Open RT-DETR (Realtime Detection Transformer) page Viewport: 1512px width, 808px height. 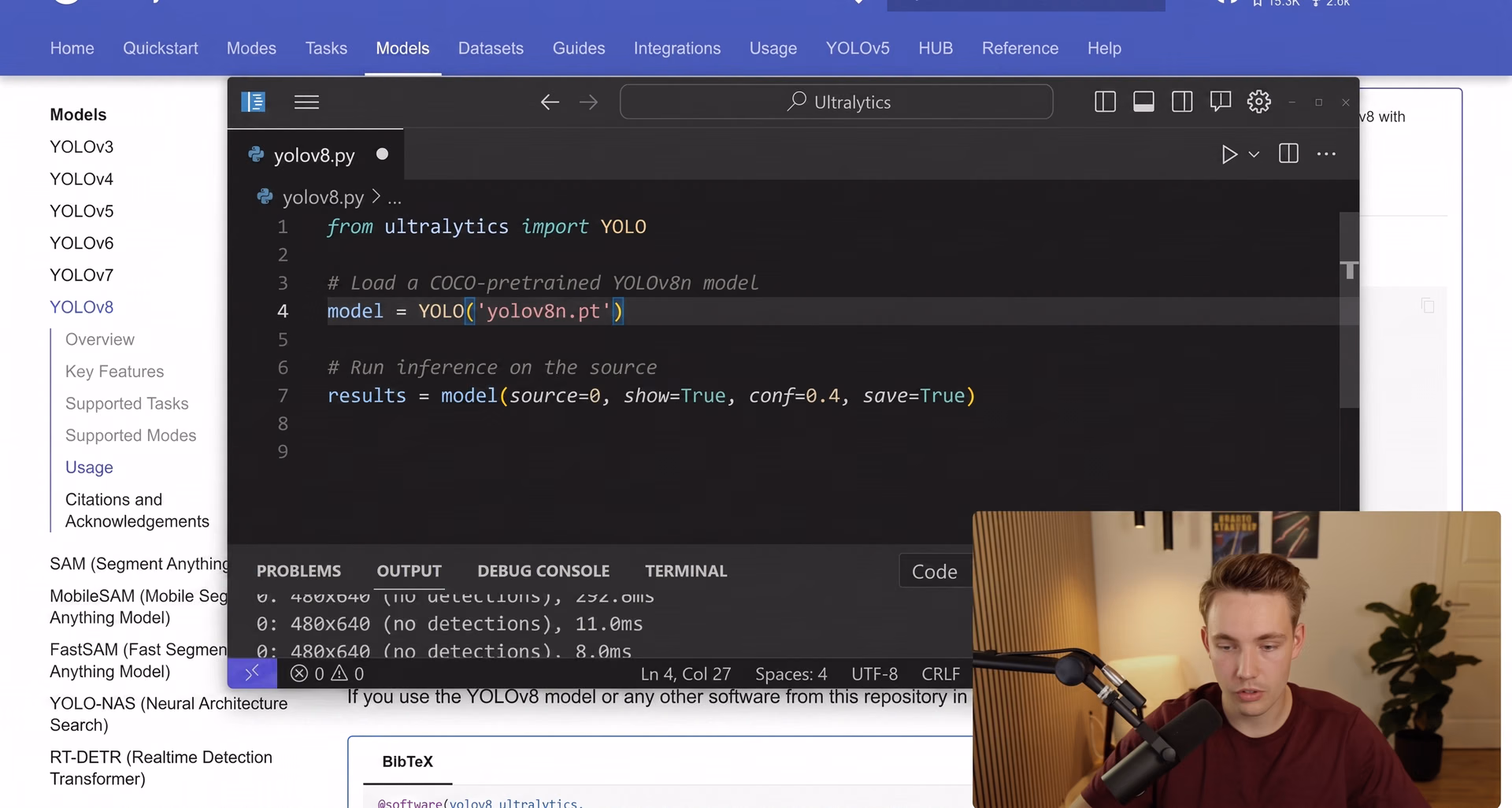(161, 768)
